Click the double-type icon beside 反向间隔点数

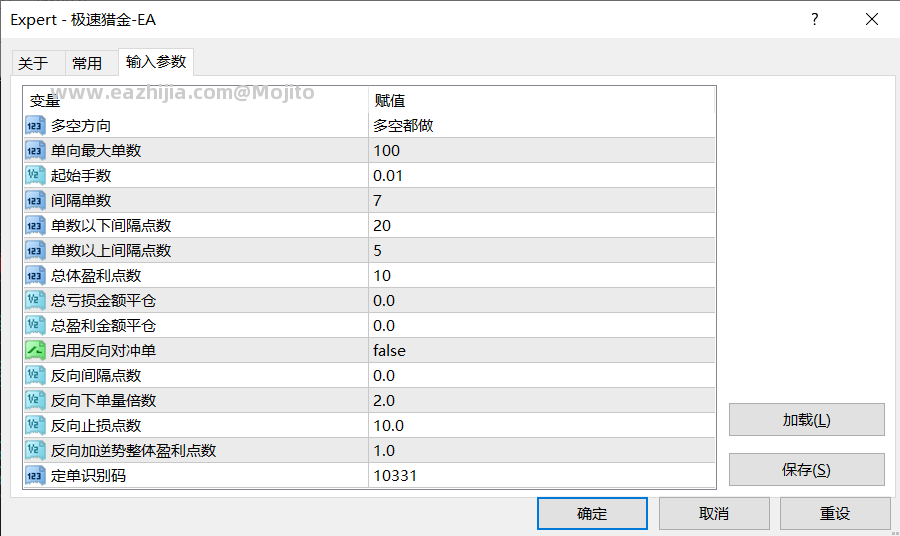pyautogui.click(x=35, y=375)
